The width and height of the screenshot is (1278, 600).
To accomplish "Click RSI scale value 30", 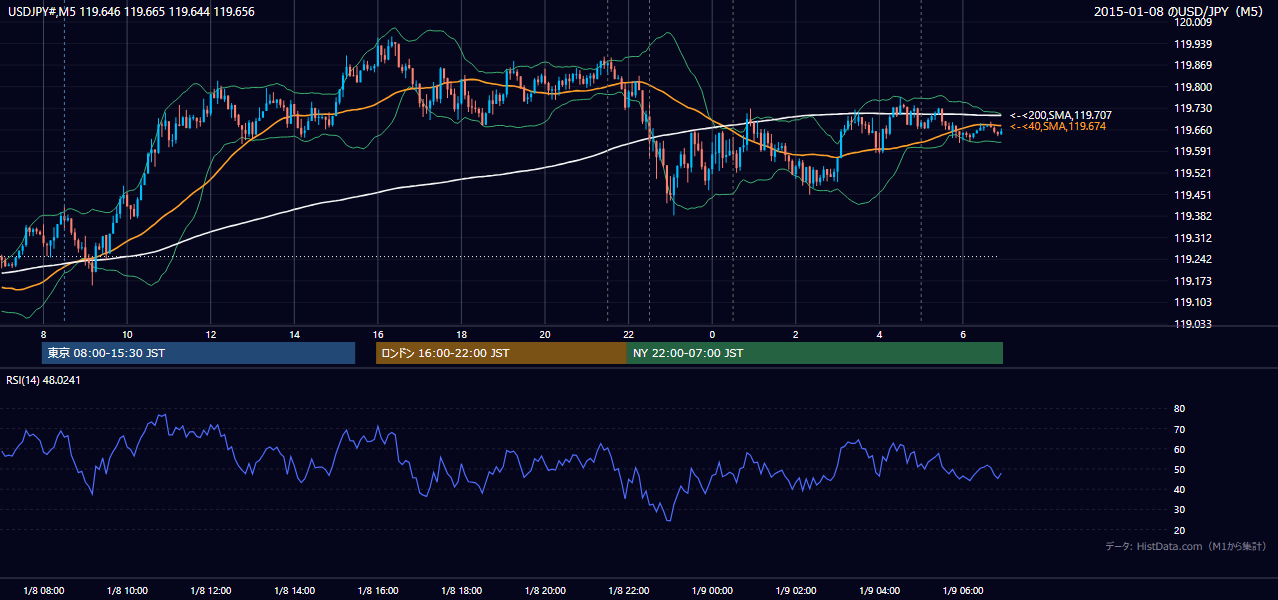I will [x=1179, y=510].
